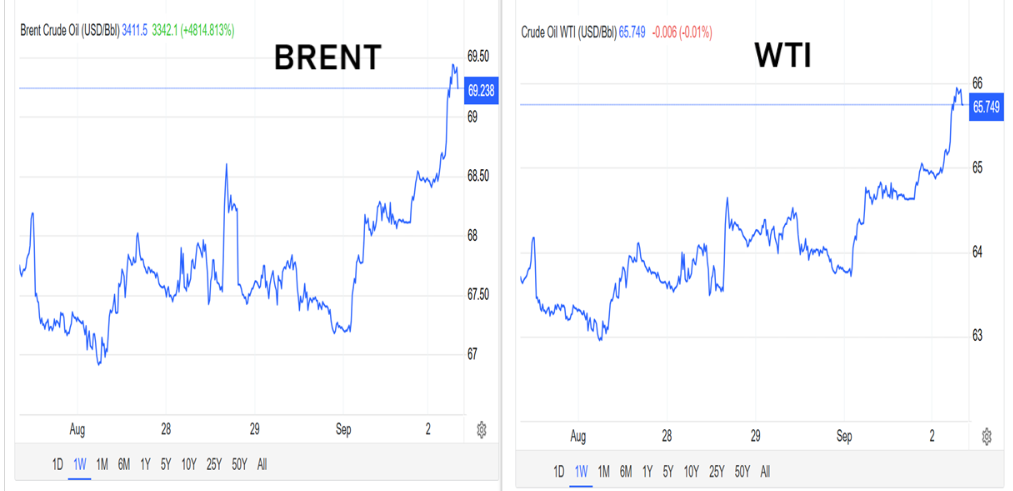The width and height of the screenshot is (1013, 491).
Task: Choose 1M range under WTI chart
Action: click(603, 471)
